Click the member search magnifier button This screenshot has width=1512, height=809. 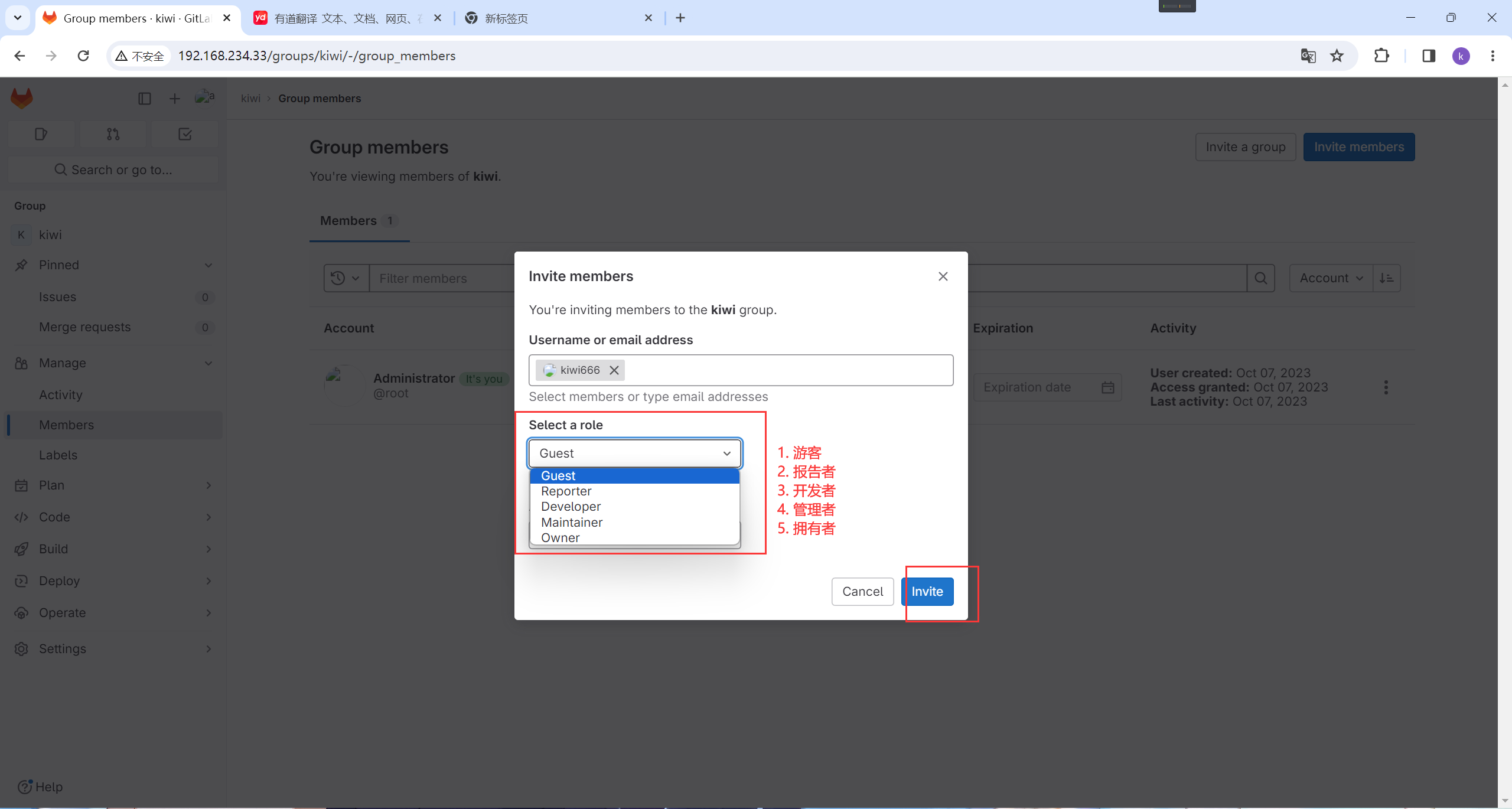[x=1261, y=278]
